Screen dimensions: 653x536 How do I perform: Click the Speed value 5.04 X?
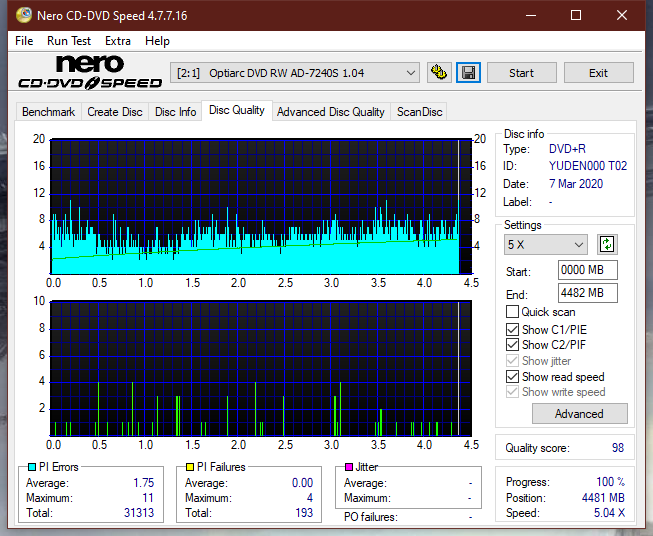coord(609,513)
